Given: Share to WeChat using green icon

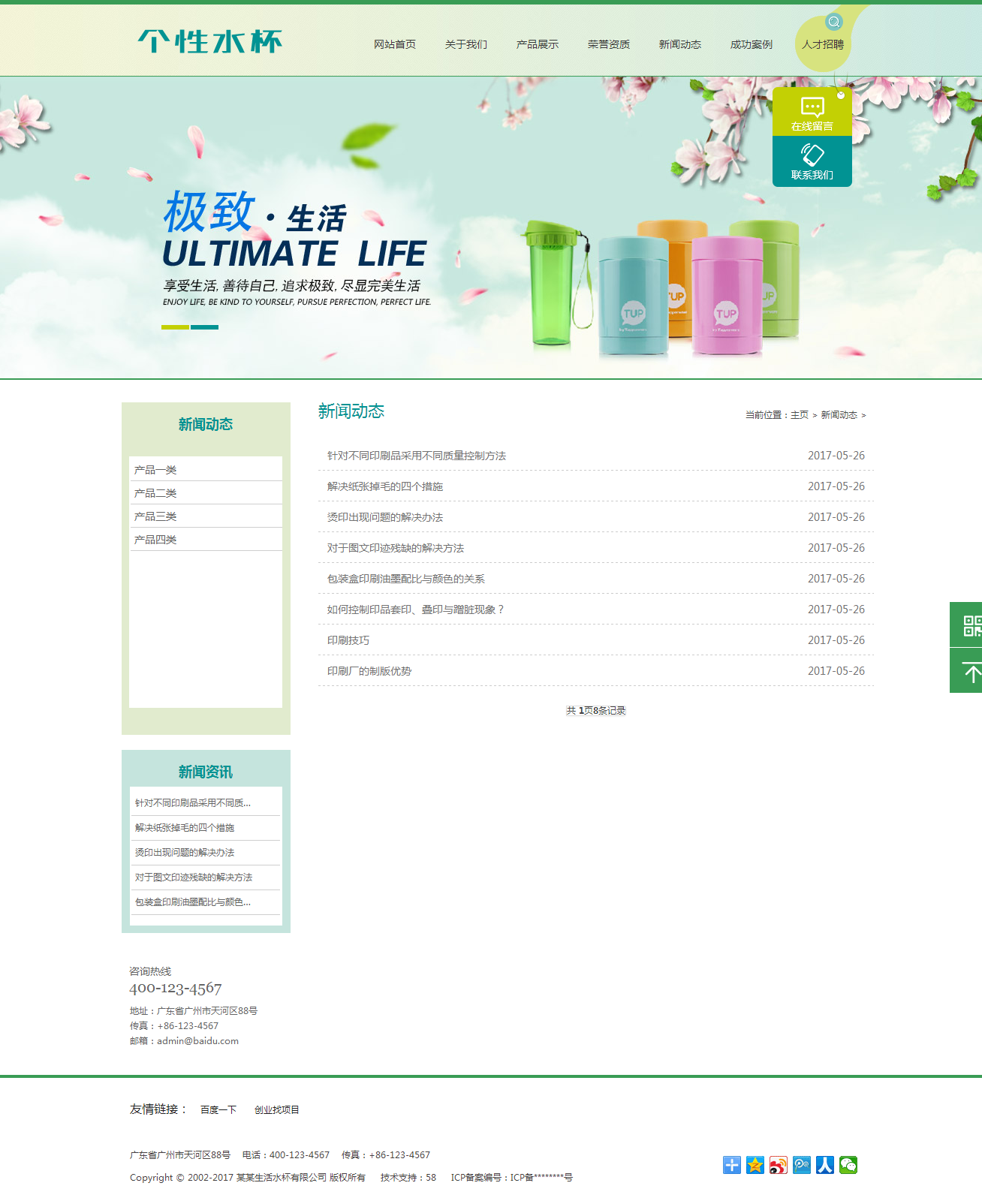Looking at the screenshot, I should coord(848,1165).
